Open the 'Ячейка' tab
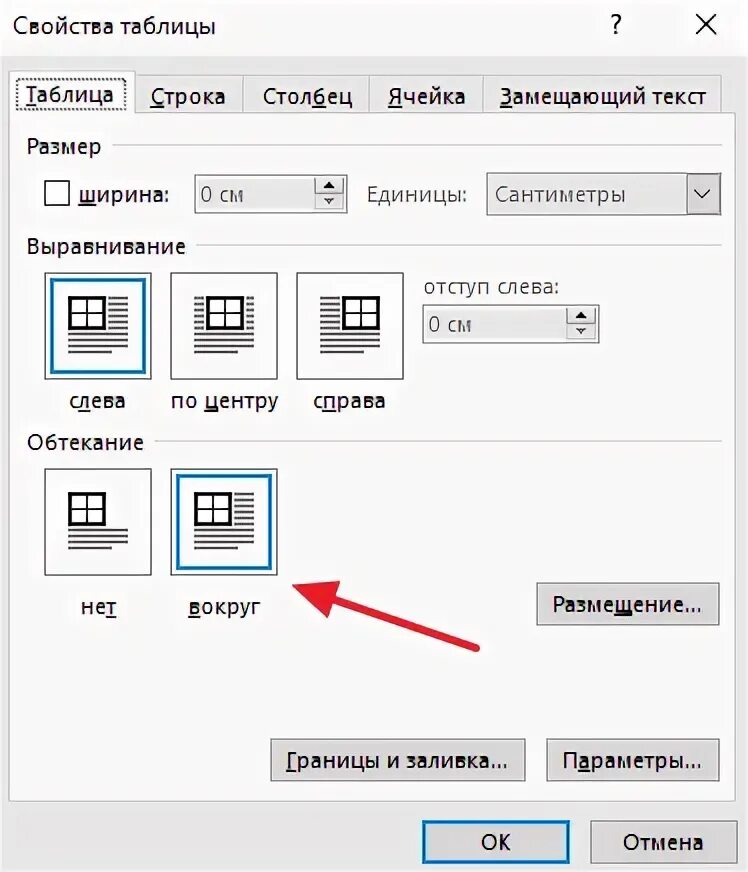748x872 pixels. pos(427,97)
